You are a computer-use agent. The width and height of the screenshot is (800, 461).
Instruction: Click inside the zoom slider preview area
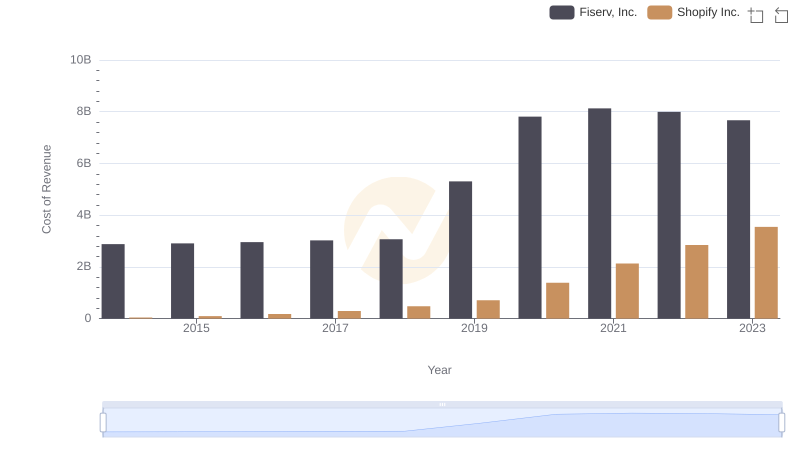click(442, 423)
